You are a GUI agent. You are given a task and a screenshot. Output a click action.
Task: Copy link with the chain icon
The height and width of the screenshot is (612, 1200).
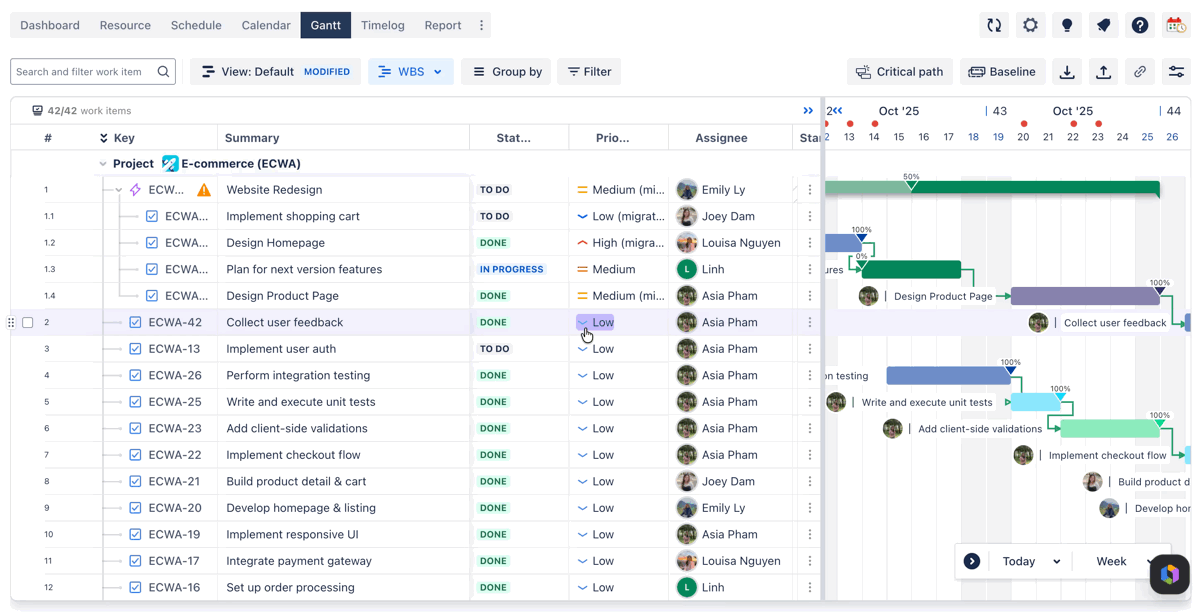coord(1140,72)
